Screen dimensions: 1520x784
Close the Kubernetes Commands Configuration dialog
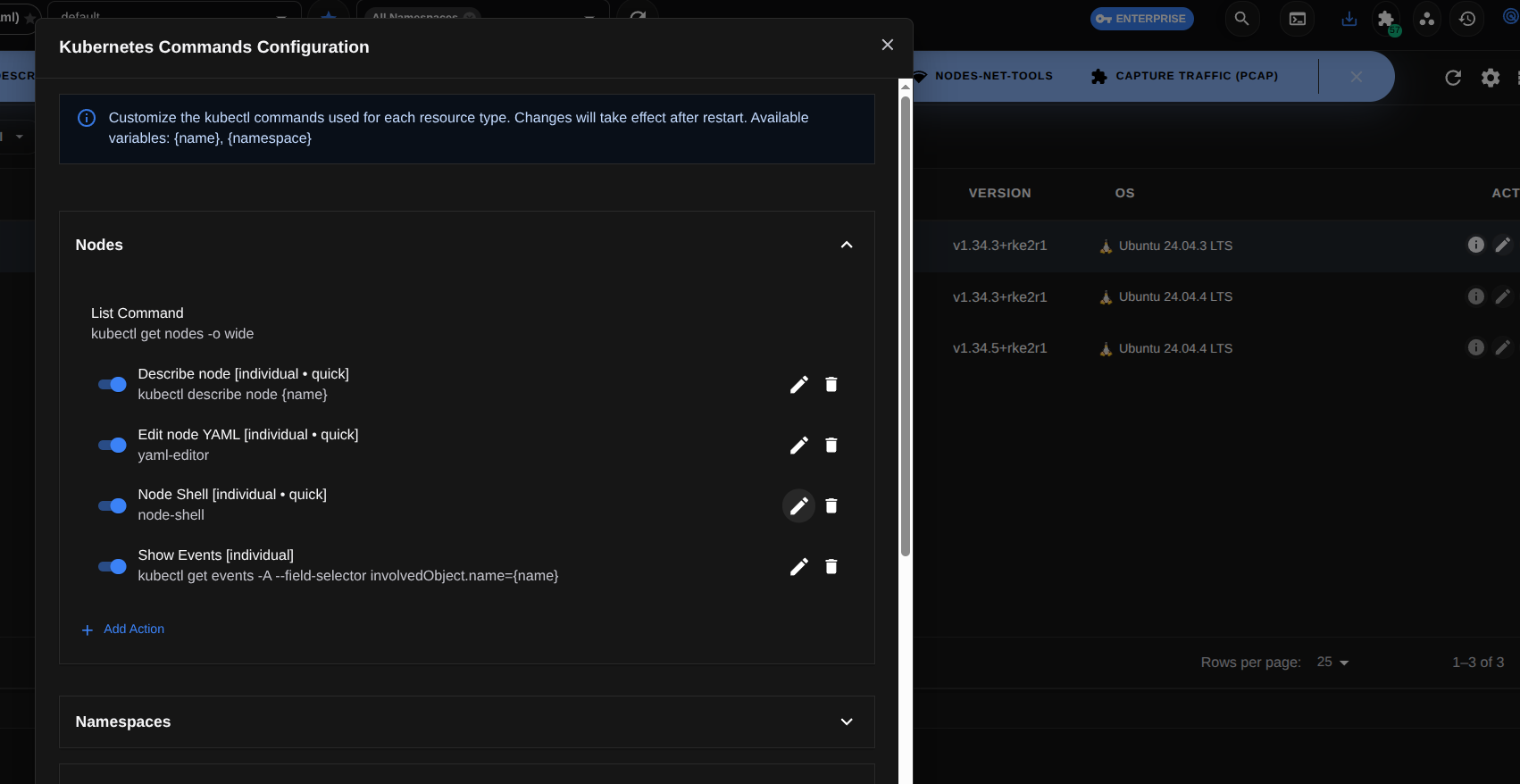tap(888, 45)
